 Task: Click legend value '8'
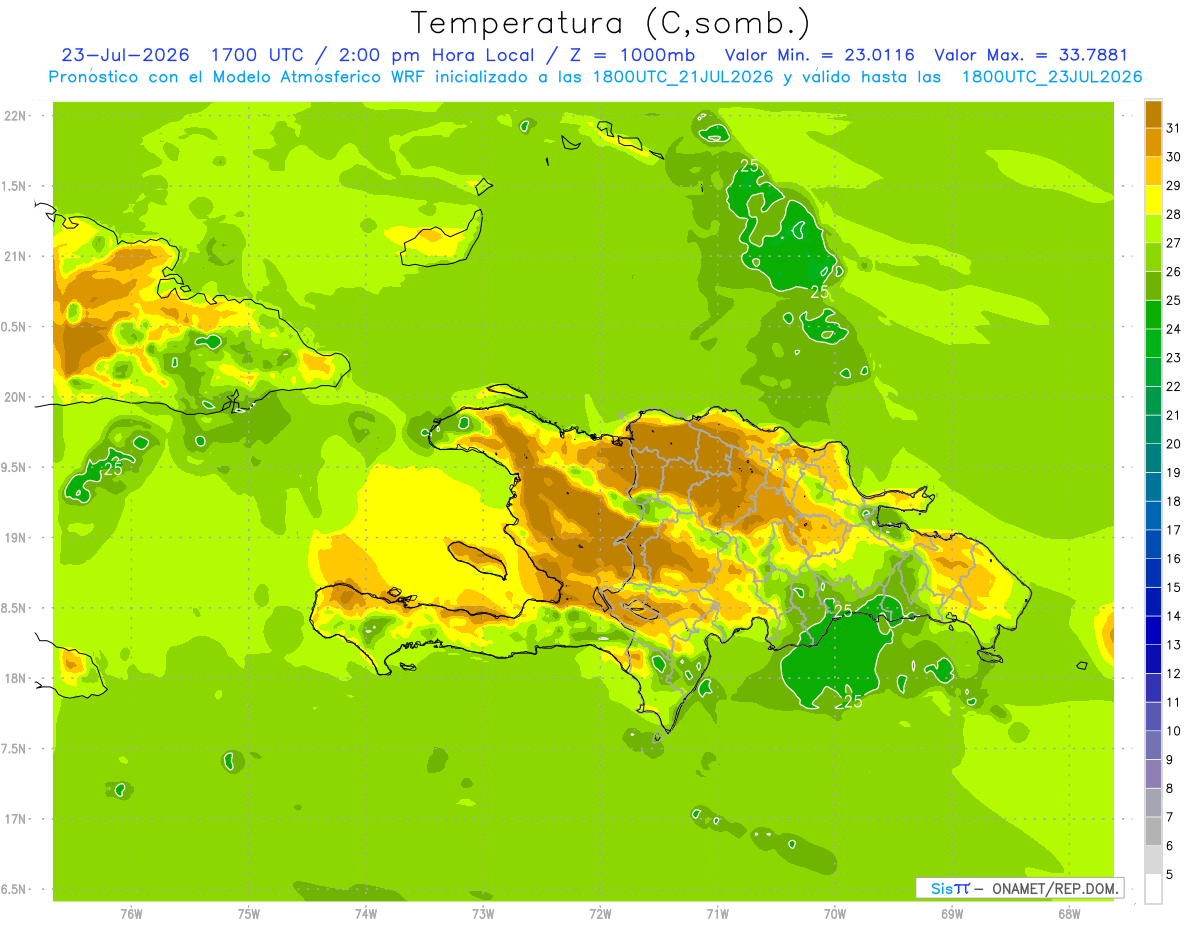click(1169, 789)
